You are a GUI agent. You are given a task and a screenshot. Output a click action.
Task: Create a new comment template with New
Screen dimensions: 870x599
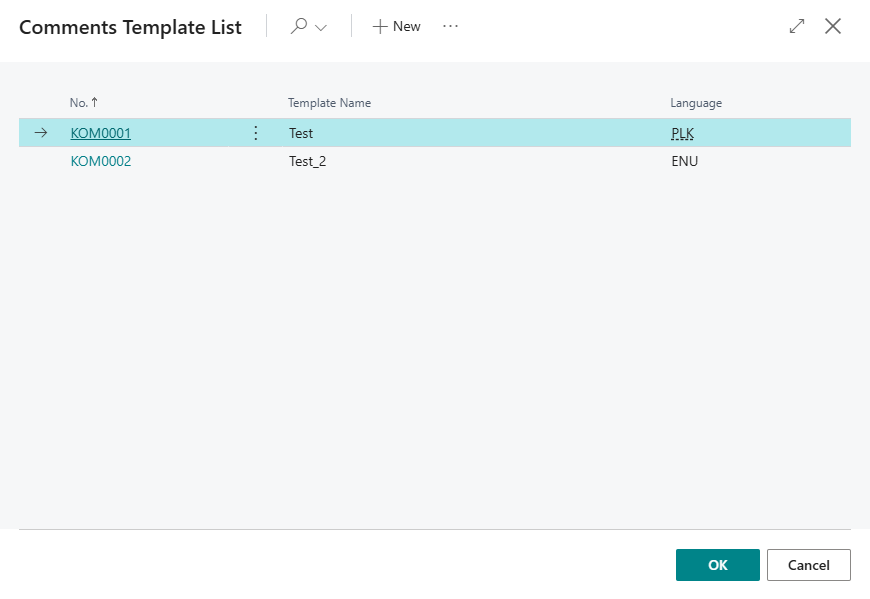(x=397, y=27)
